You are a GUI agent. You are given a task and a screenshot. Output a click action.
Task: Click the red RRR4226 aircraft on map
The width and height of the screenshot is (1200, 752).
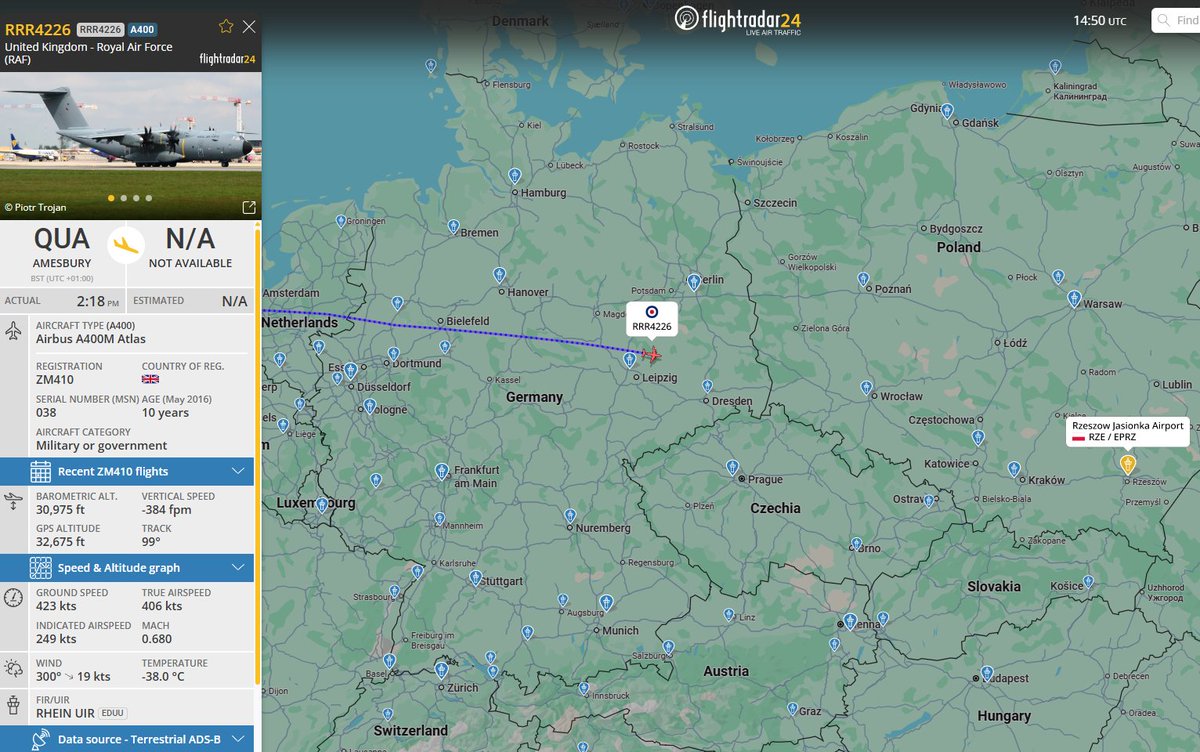point(651,355)
